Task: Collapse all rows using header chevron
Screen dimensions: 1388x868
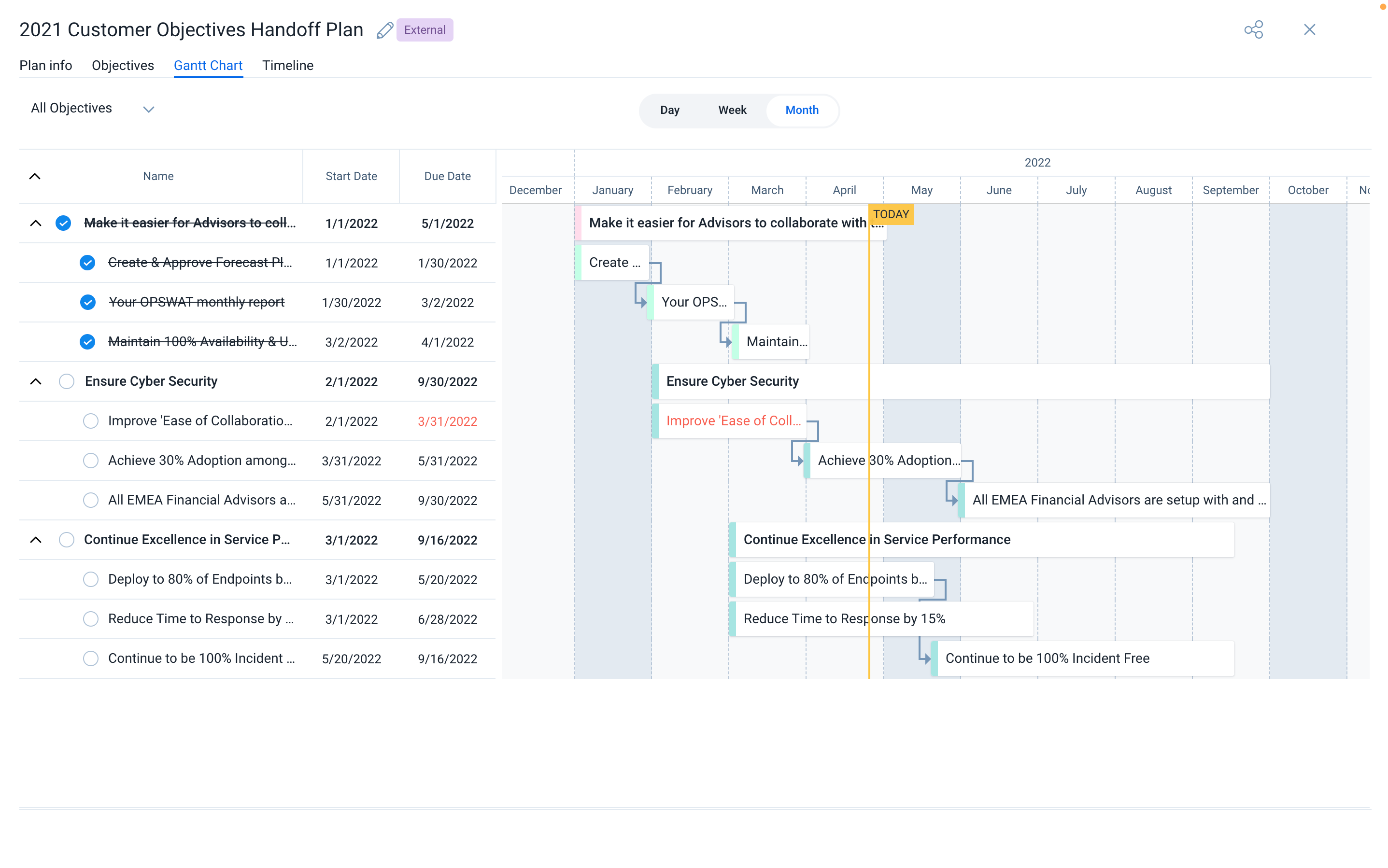Action: point(35,176)
